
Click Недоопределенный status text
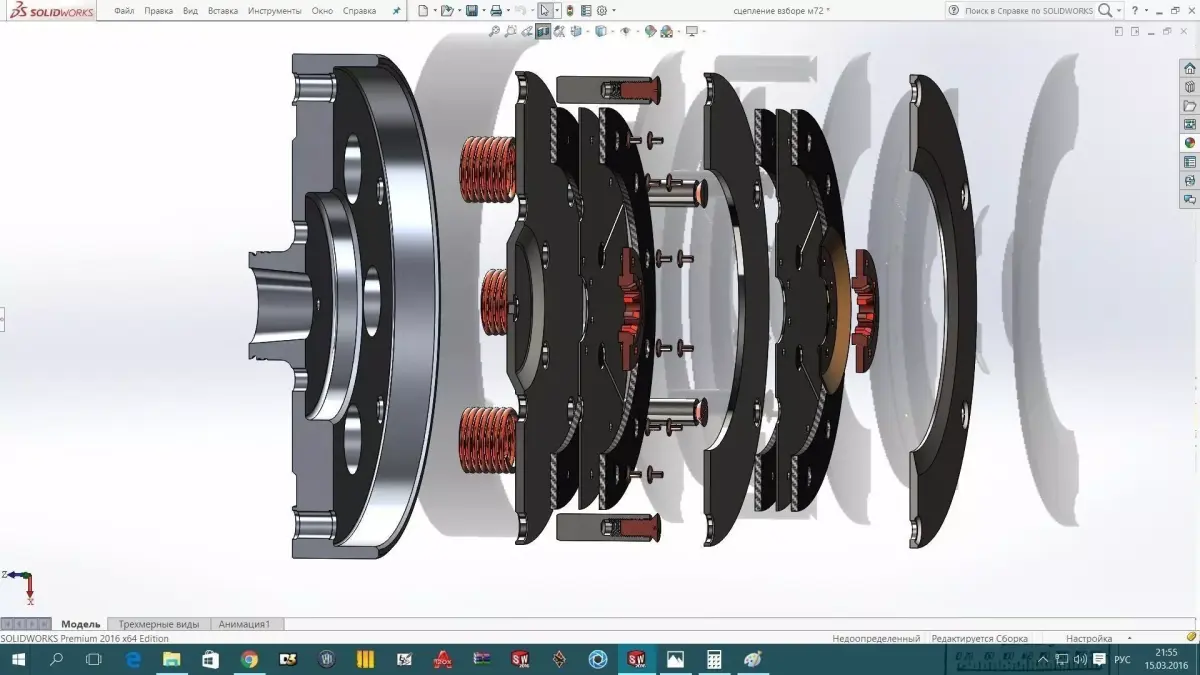(x=876, y=638)
